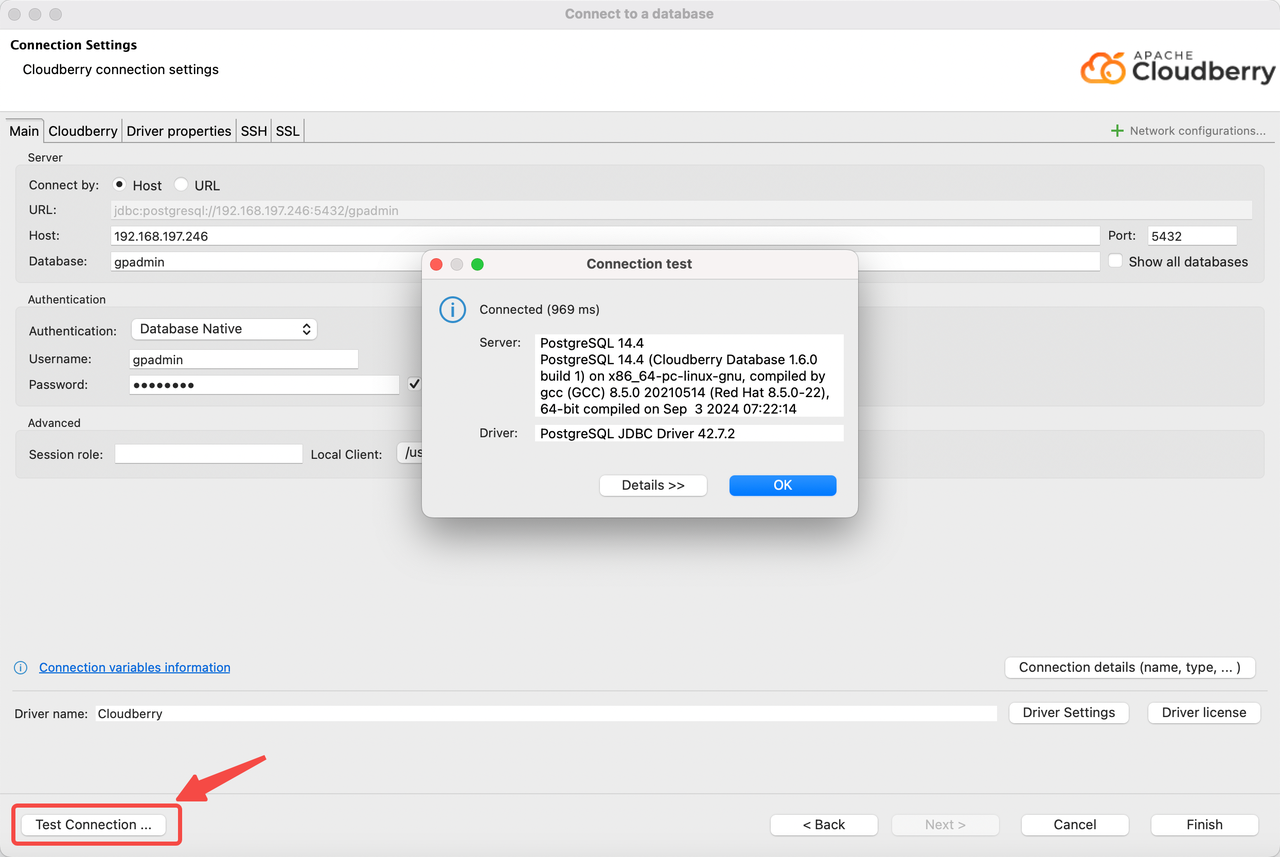The image size is (1280, 857).
Task: Click the green plus Network configurations icon
Action: pos(1117,131)
